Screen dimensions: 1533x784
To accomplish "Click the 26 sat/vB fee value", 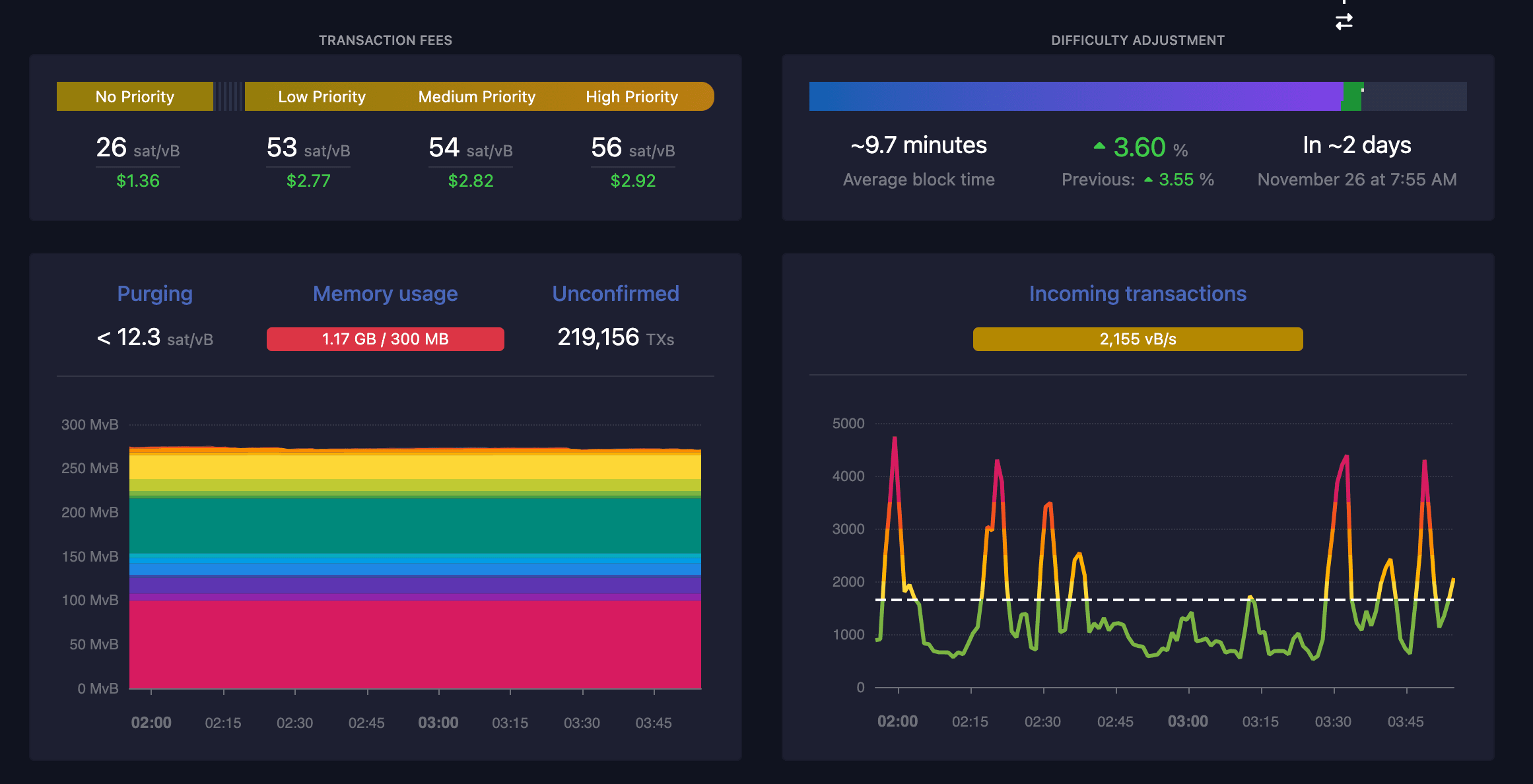I will pos(137,148).
